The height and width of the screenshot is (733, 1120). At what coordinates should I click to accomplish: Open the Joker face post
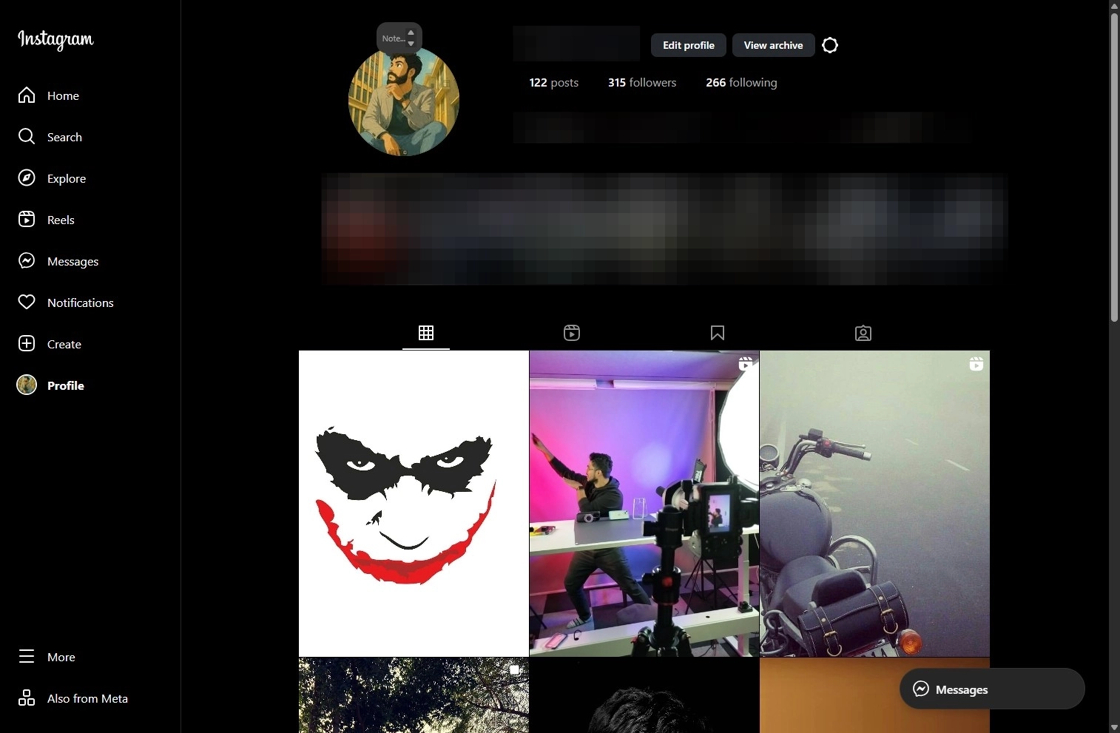click(x=414, y=504)
